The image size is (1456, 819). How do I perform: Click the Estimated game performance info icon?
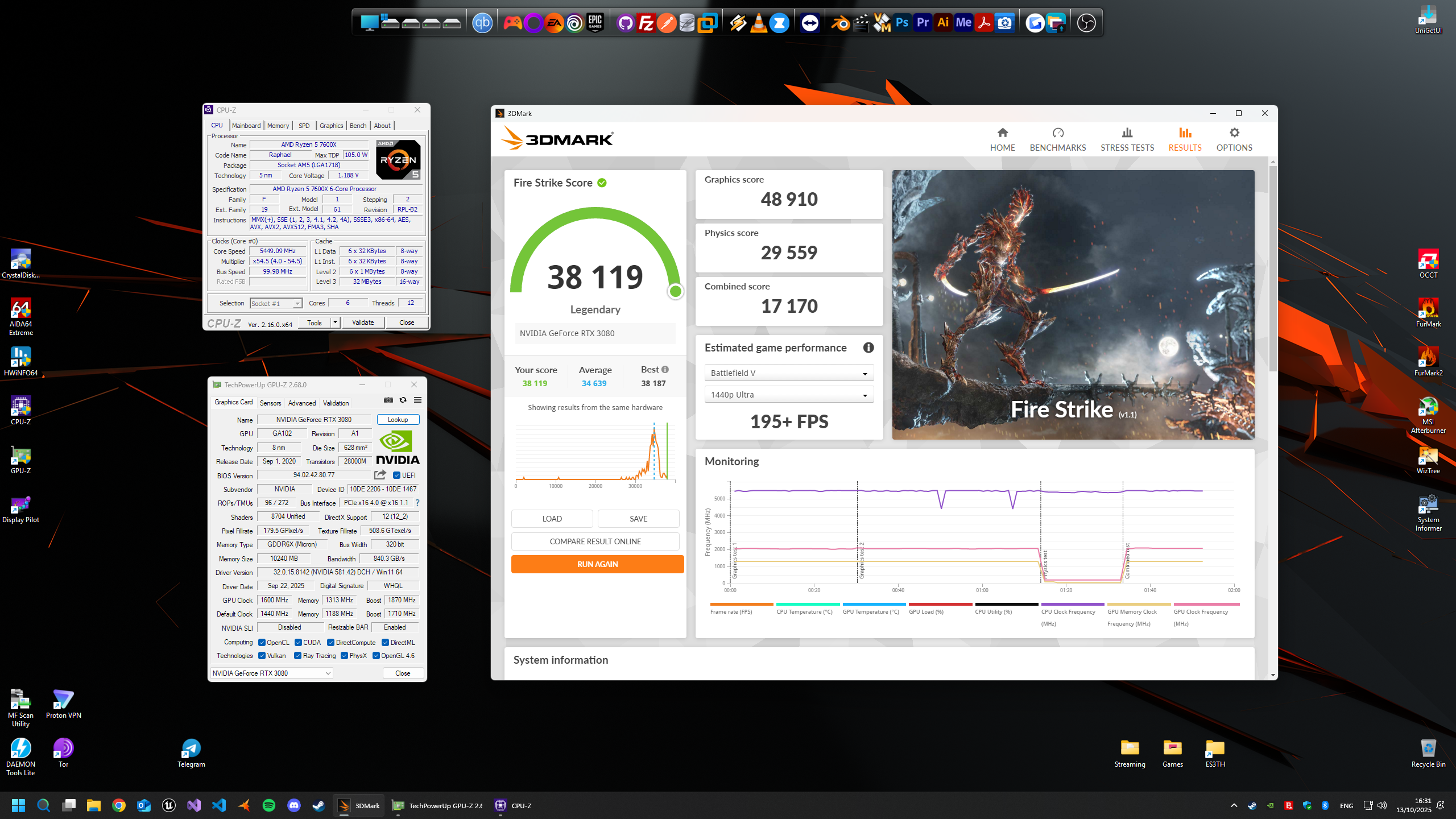coord(868,348)
